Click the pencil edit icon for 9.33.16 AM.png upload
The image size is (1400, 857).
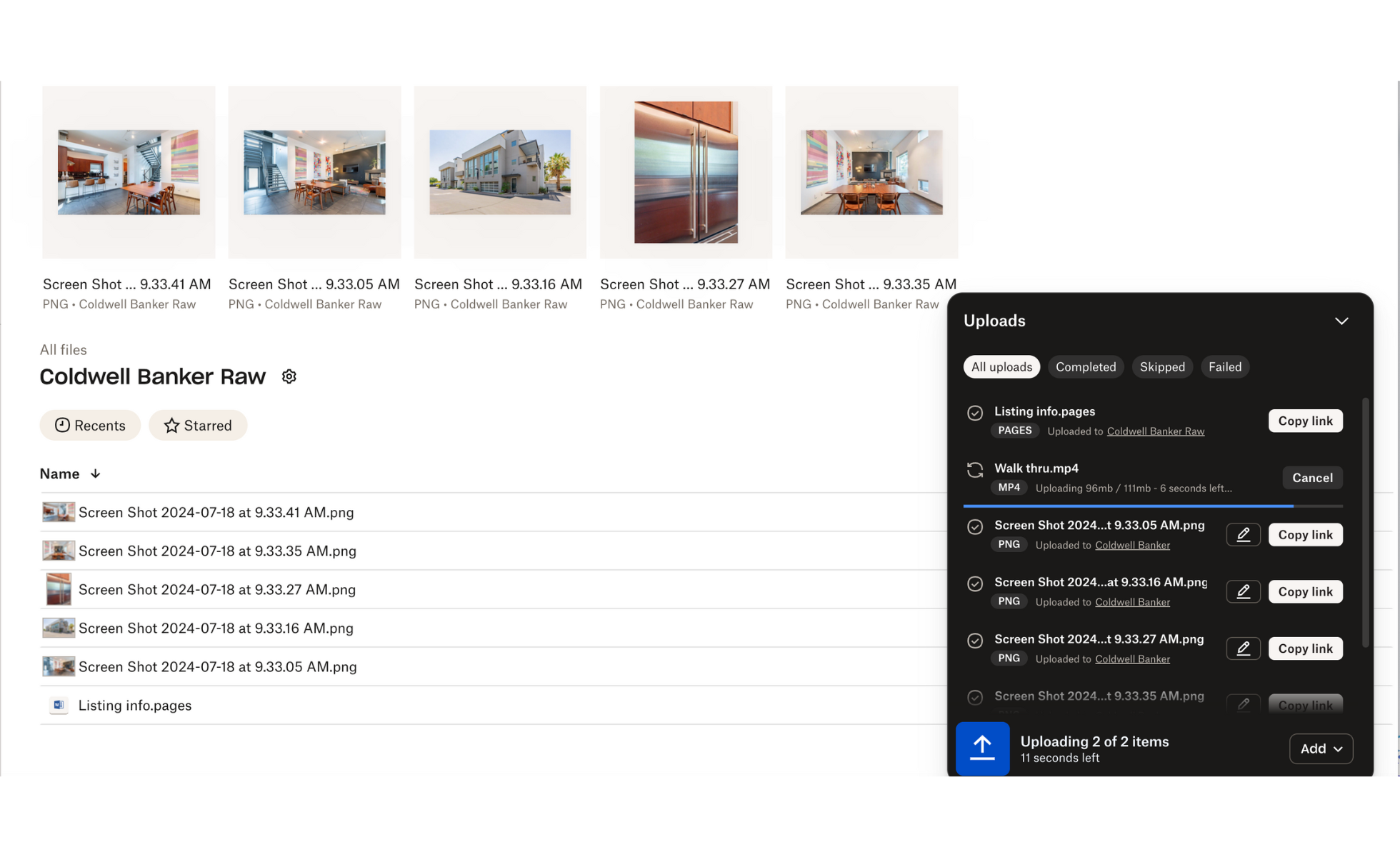1243,591
